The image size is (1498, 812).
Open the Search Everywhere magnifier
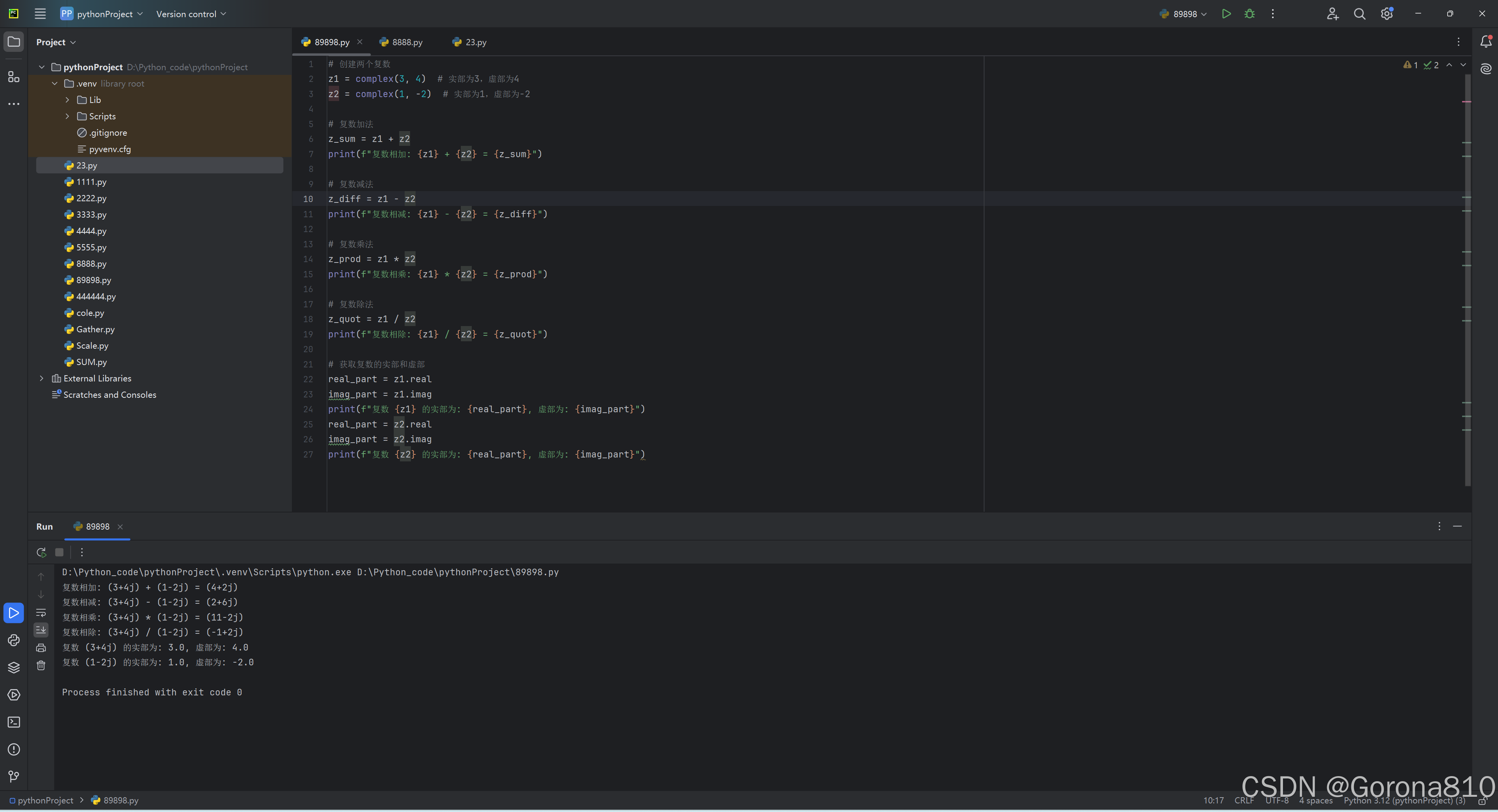click(1359, 14)
